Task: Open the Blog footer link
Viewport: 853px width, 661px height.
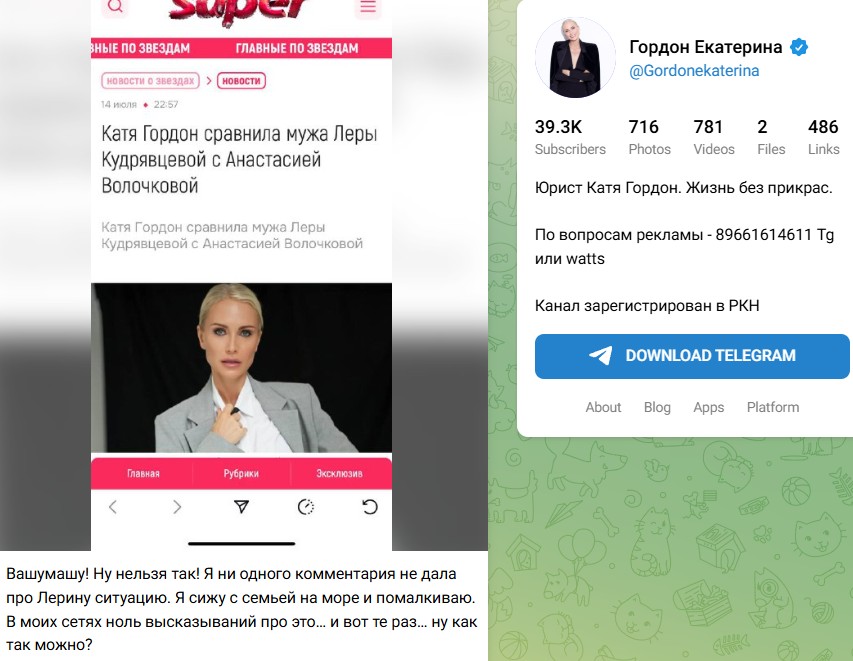Action: tap(657, 407)
